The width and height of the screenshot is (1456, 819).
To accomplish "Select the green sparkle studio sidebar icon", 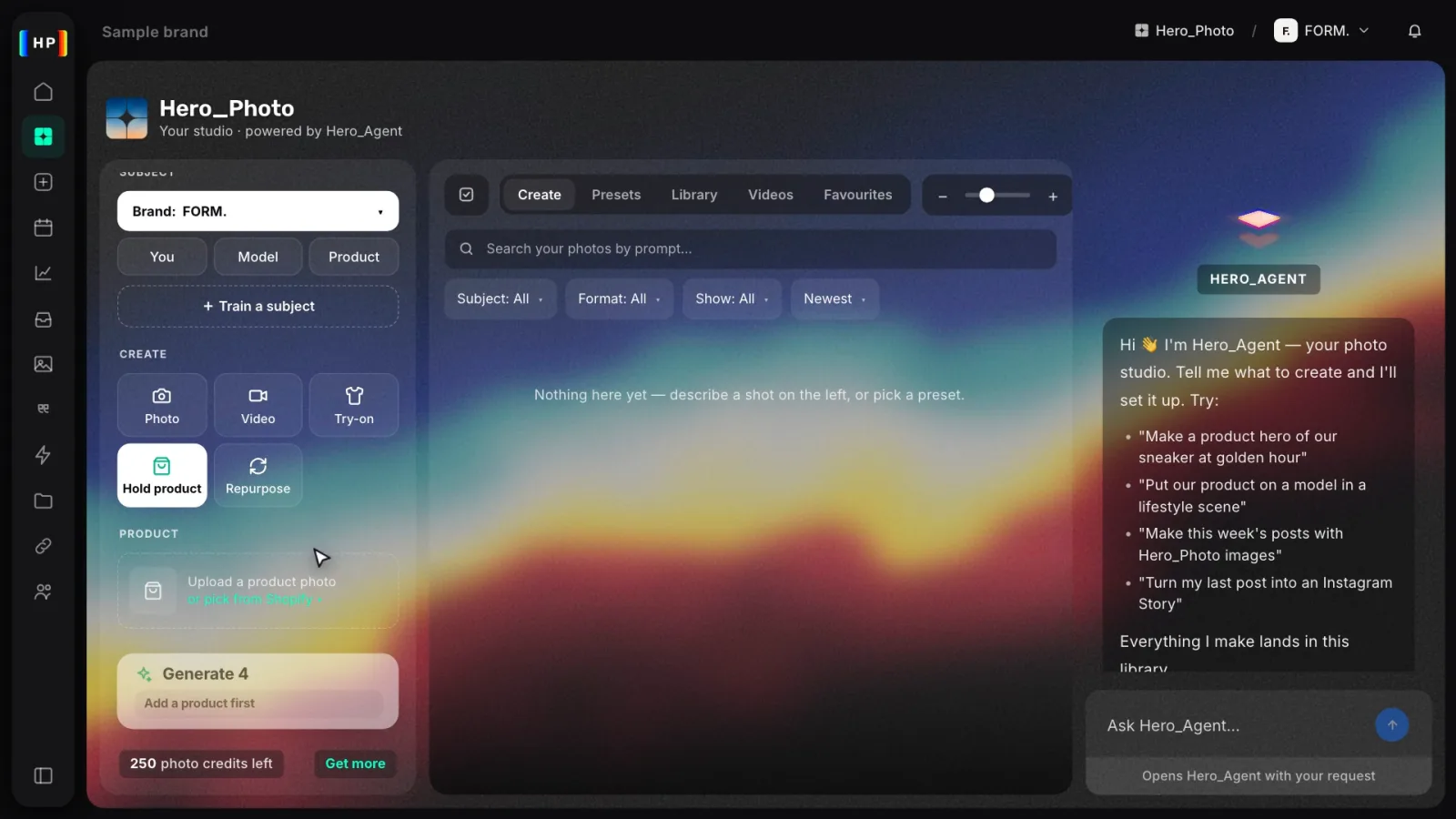I will pos(43,136).
